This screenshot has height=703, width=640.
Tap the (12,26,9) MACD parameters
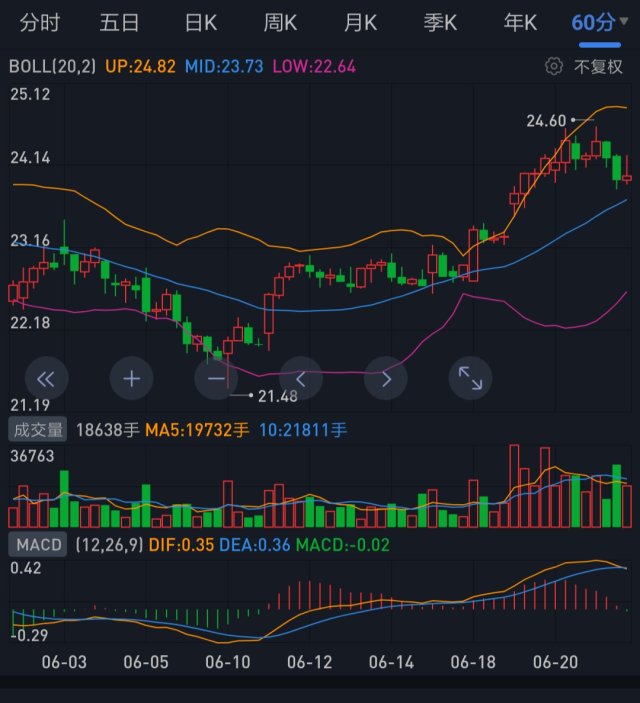click(x=109, y=545)
